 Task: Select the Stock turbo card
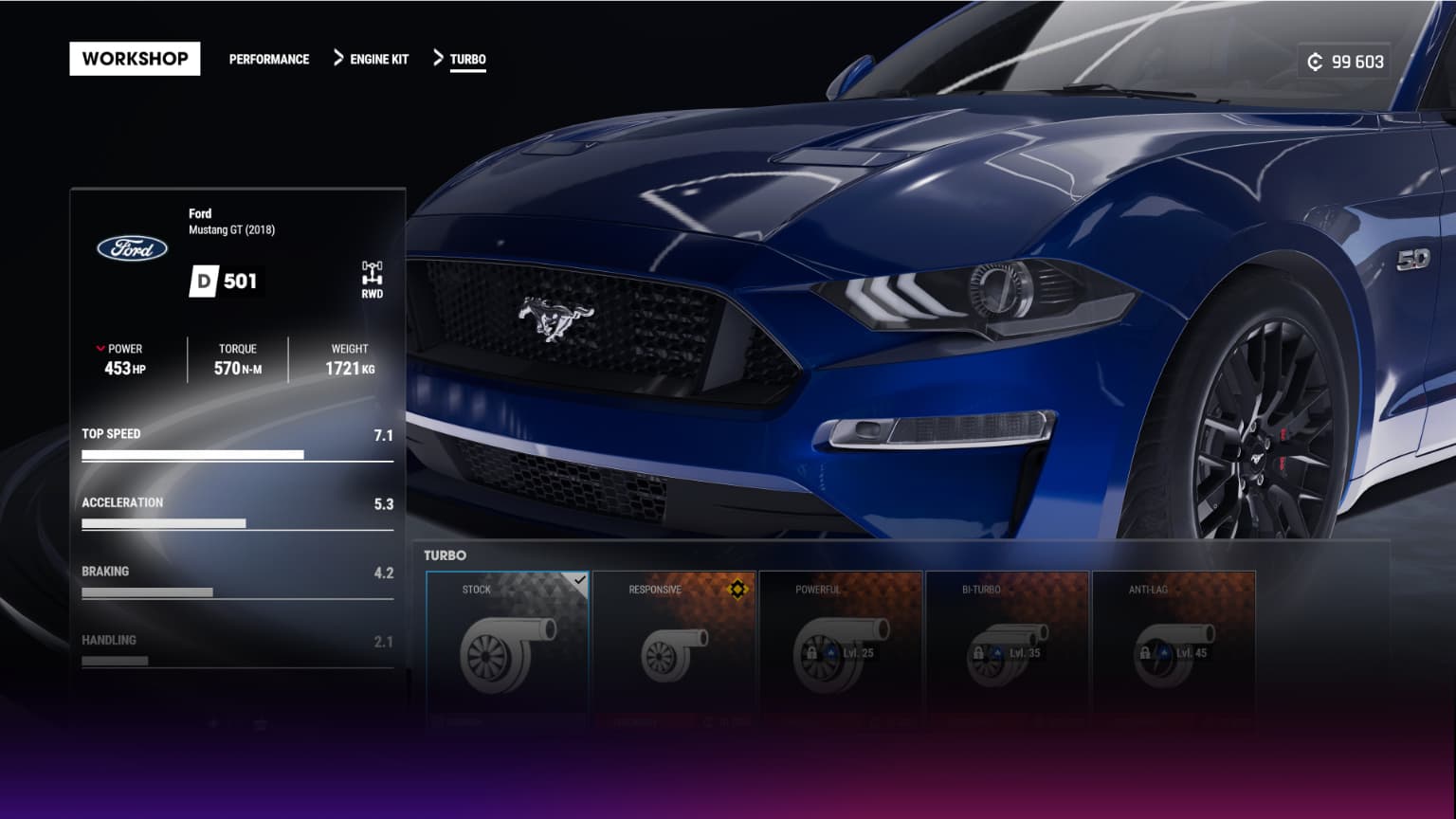pyautogui.click(x=507, y=645)
